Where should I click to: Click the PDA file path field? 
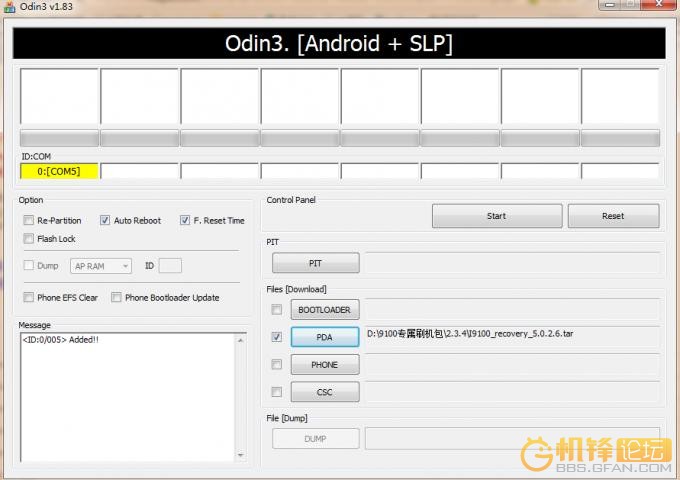pyautogui.click(x=512, y=336)
